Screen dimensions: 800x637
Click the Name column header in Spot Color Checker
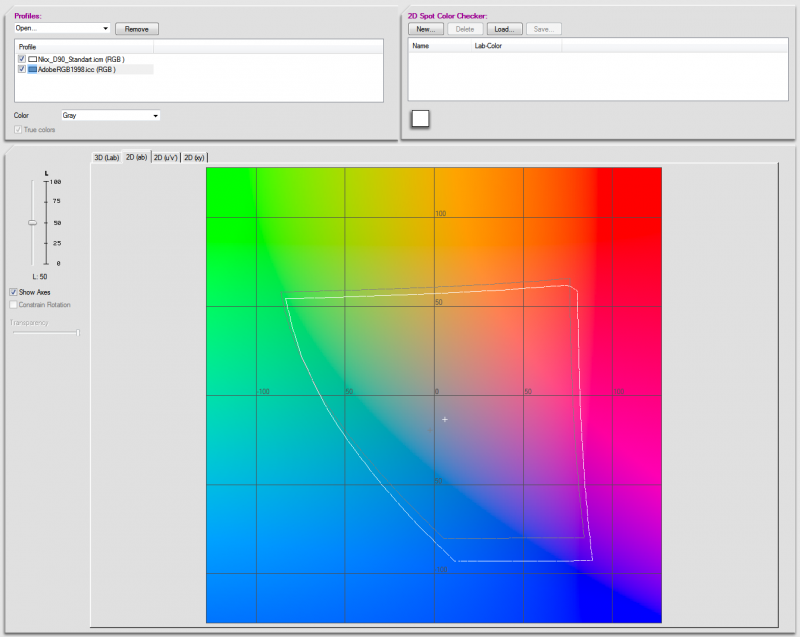coord(439,46)
